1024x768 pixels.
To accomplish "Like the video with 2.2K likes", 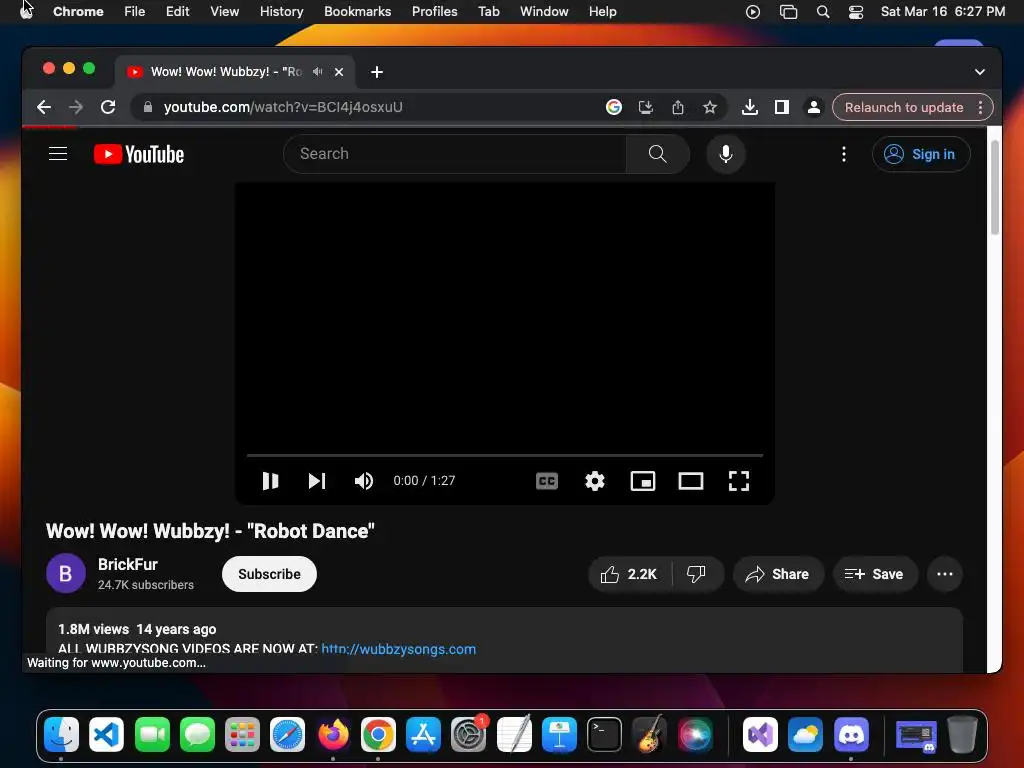I will pyautogui.click(x=630, y=574).
